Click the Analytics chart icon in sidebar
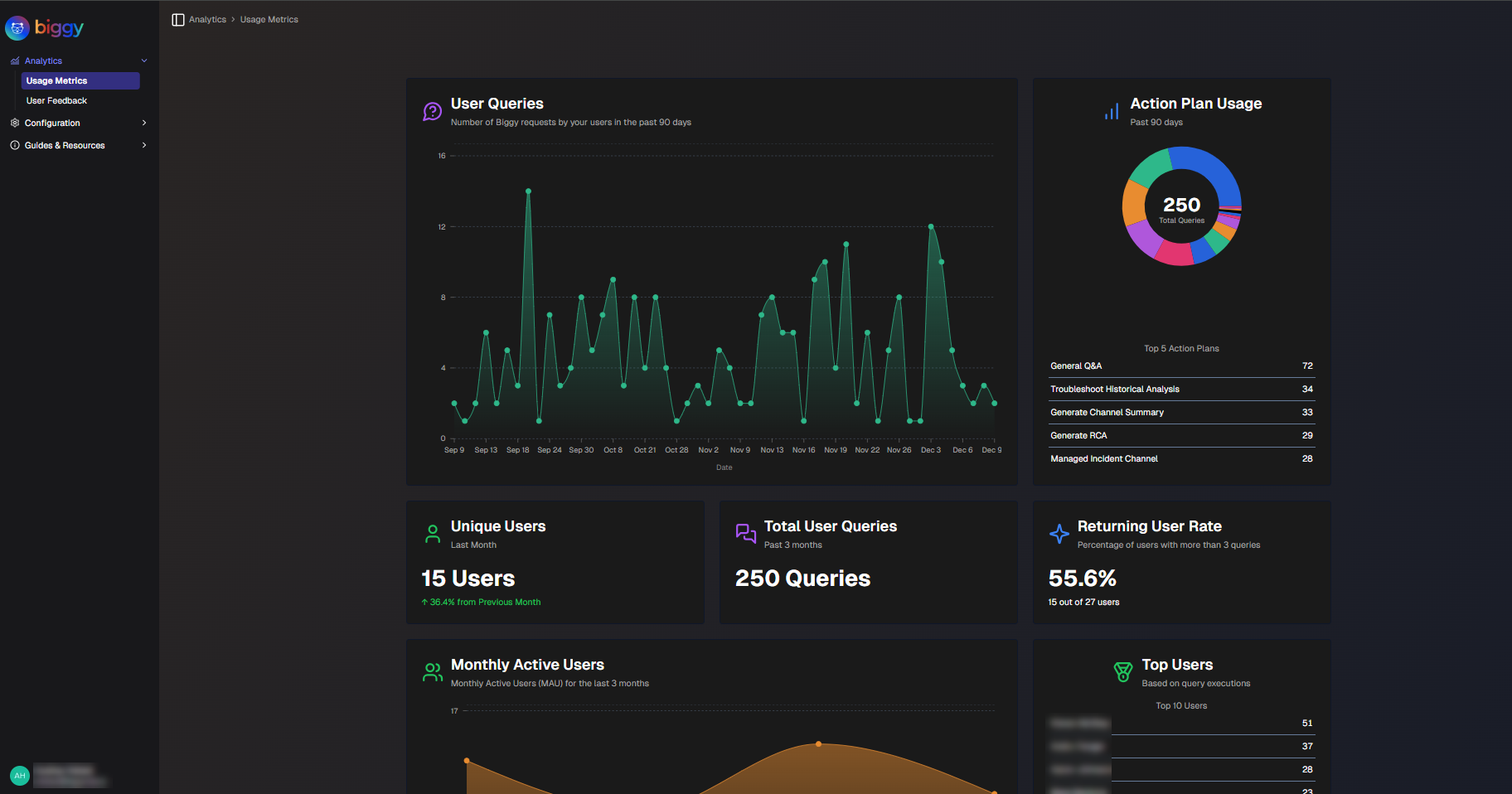This screenshot has height=794, width=1512. 15,61
